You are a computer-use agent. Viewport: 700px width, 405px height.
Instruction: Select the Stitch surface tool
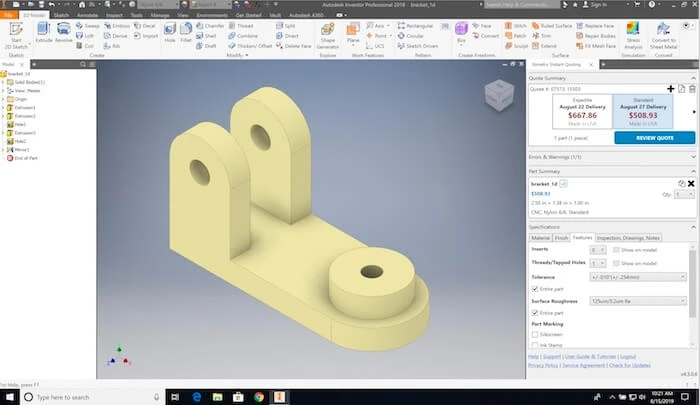(516, 26)
